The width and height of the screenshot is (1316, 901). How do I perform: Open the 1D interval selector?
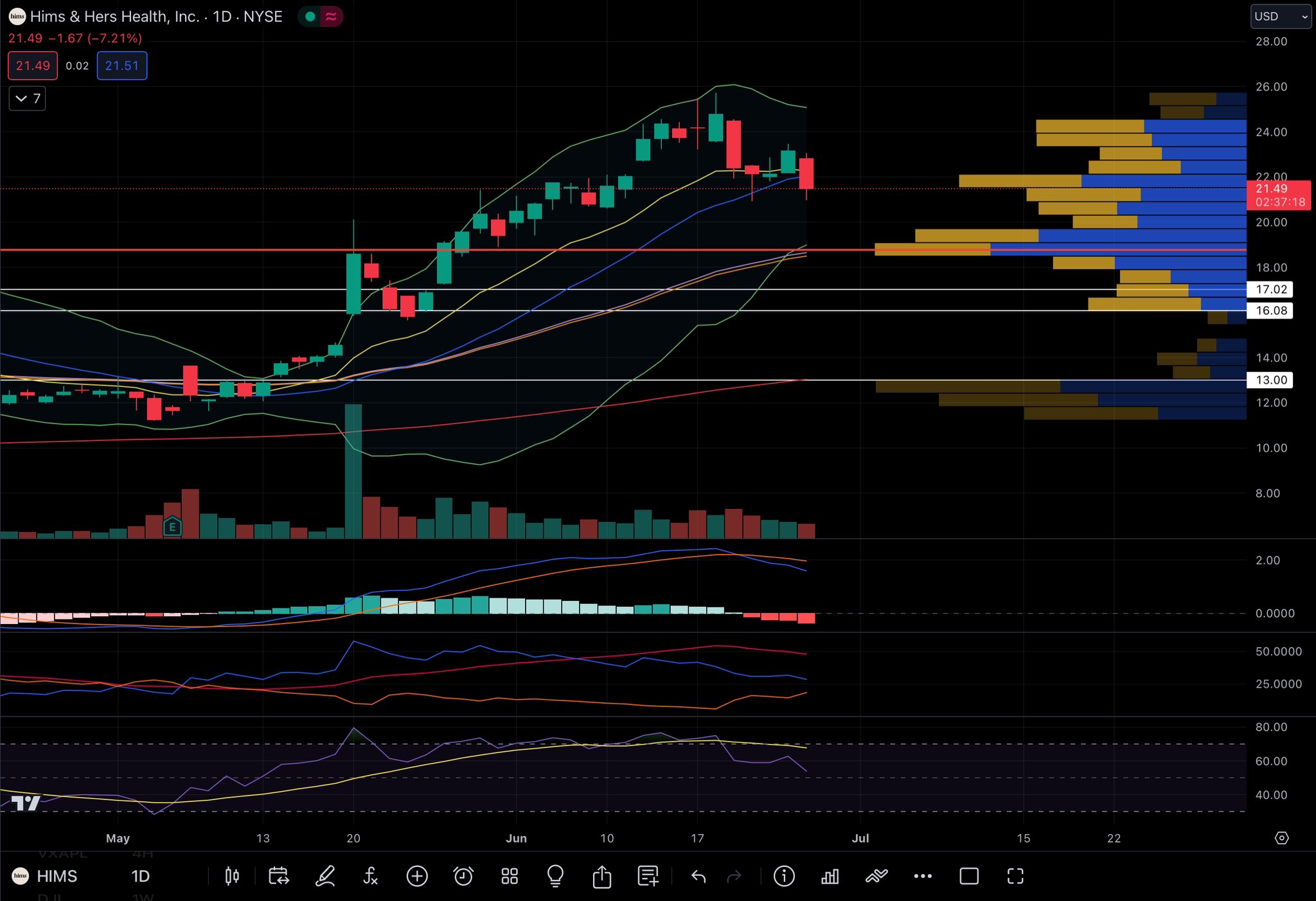(140, 877)
